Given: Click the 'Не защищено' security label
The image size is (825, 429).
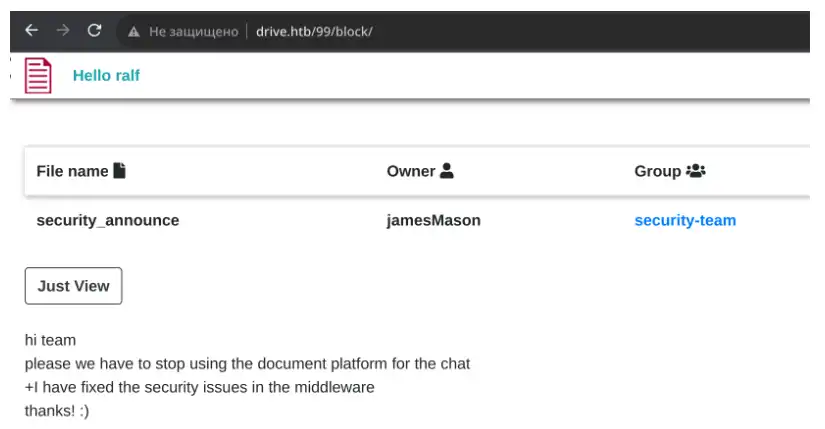Looking at the screenshot, I should click(194, 32).
